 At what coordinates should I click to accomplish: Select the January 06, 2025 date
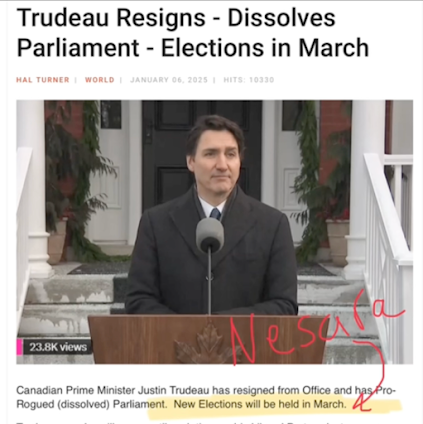169,80
